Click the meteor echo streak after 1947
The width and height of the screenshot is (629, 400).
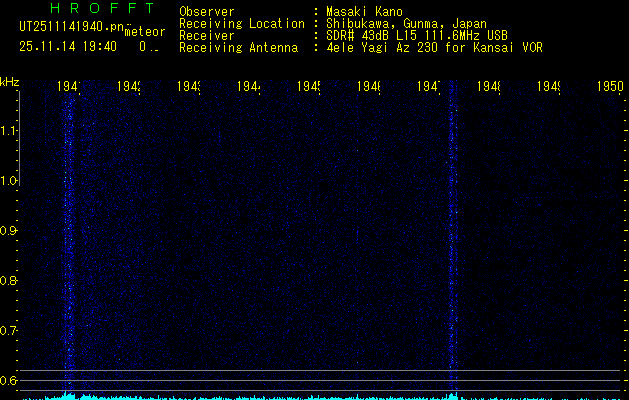(x=453, y=237)
